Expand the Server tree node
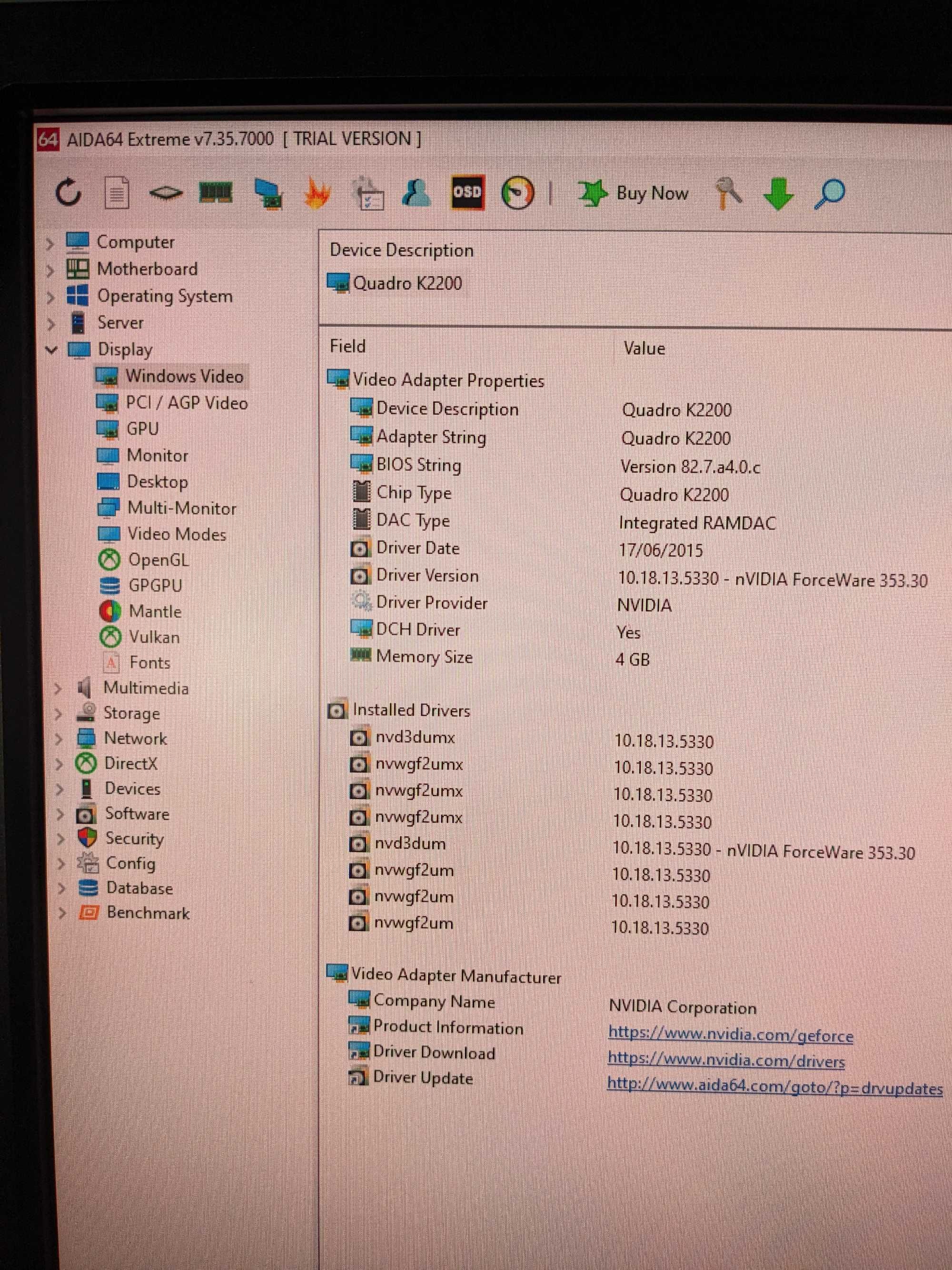Screen dimensions: 952x1270 pos(51,324)
